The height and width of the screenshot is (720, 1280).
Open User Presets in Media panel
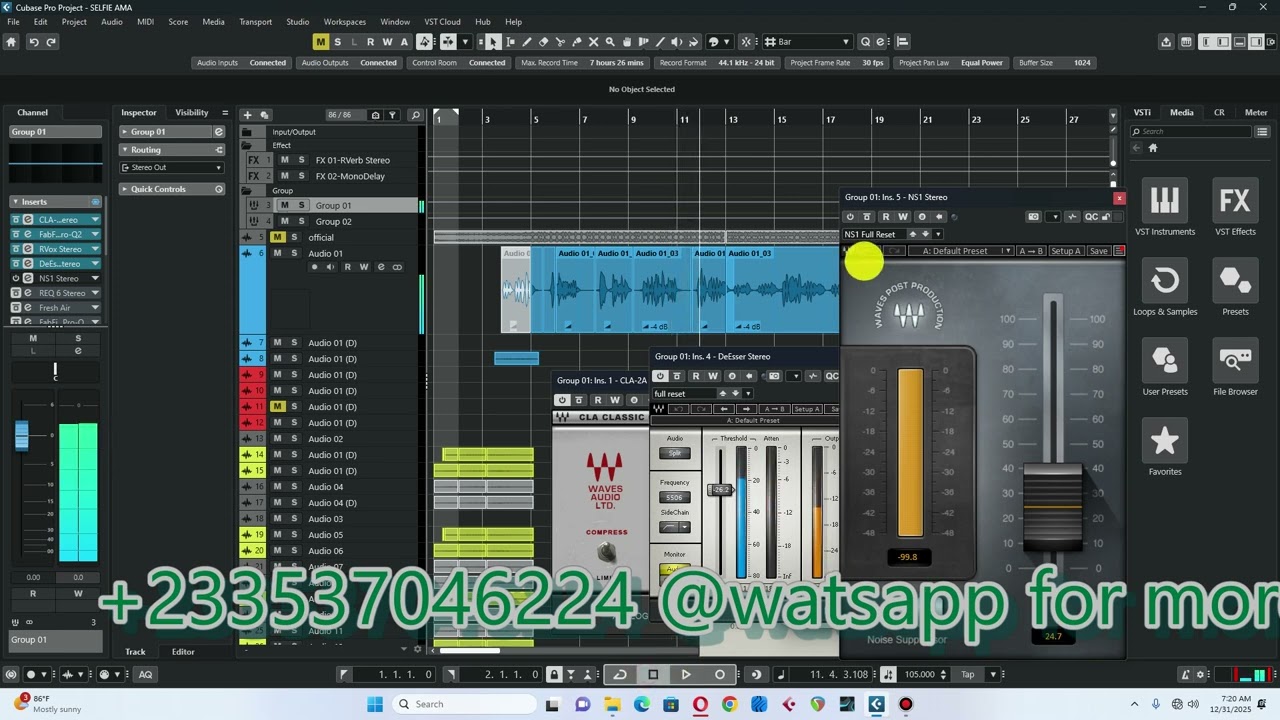[x=1165, y=368]
